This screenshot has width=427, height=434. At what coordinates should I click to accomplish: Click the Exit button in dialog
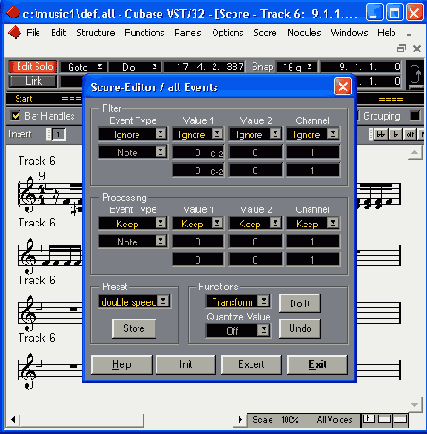coord(317,365)
